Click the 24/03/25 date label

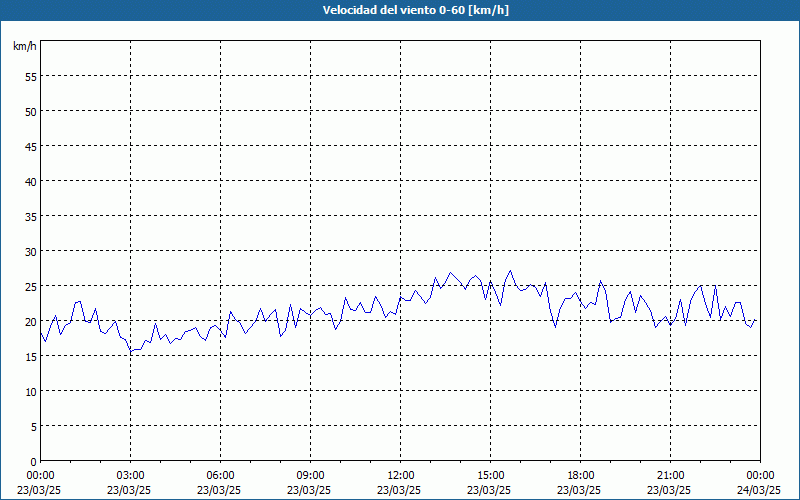[759, 490]
